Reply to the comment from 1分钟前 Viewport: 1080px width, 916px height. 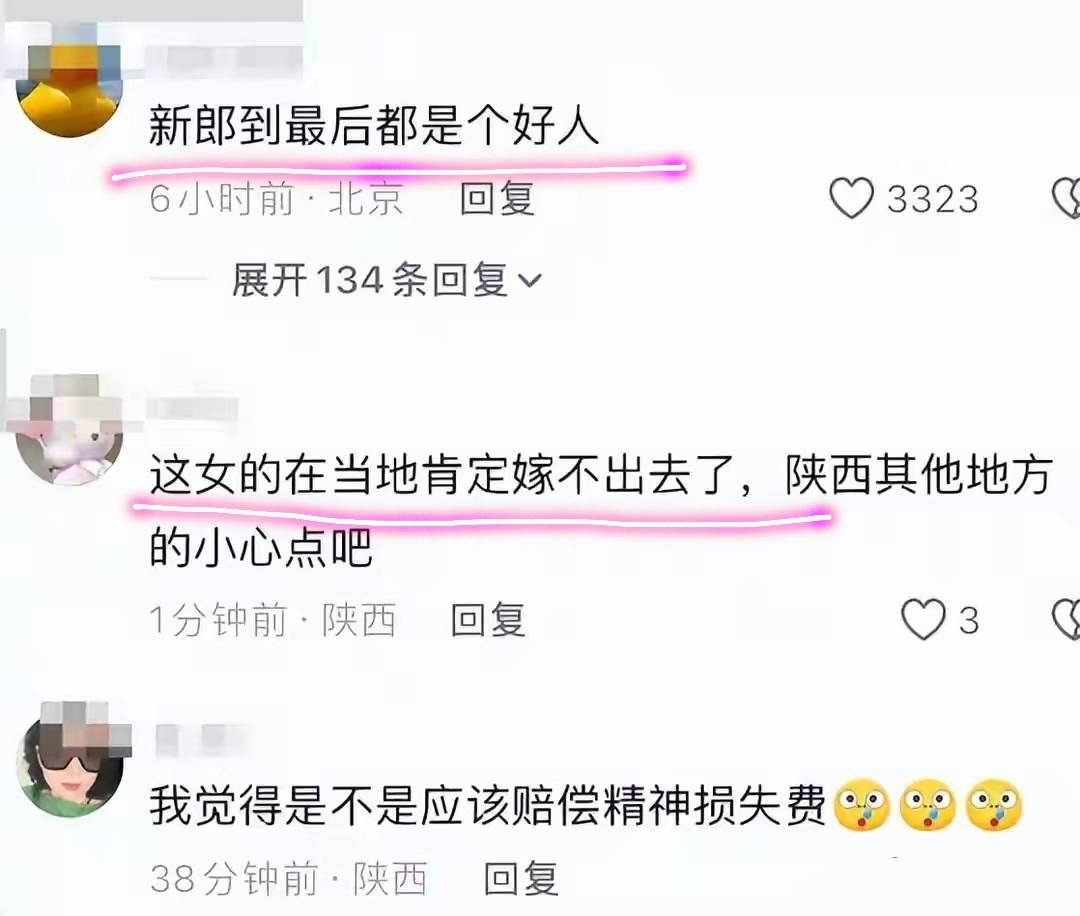(488, 619)
